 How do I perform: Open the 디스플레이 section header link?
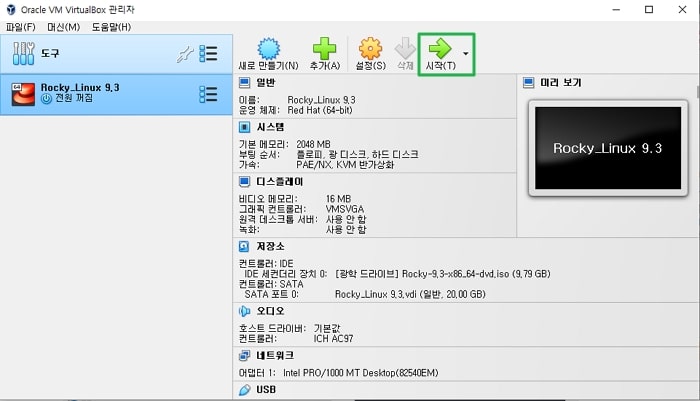279,182
